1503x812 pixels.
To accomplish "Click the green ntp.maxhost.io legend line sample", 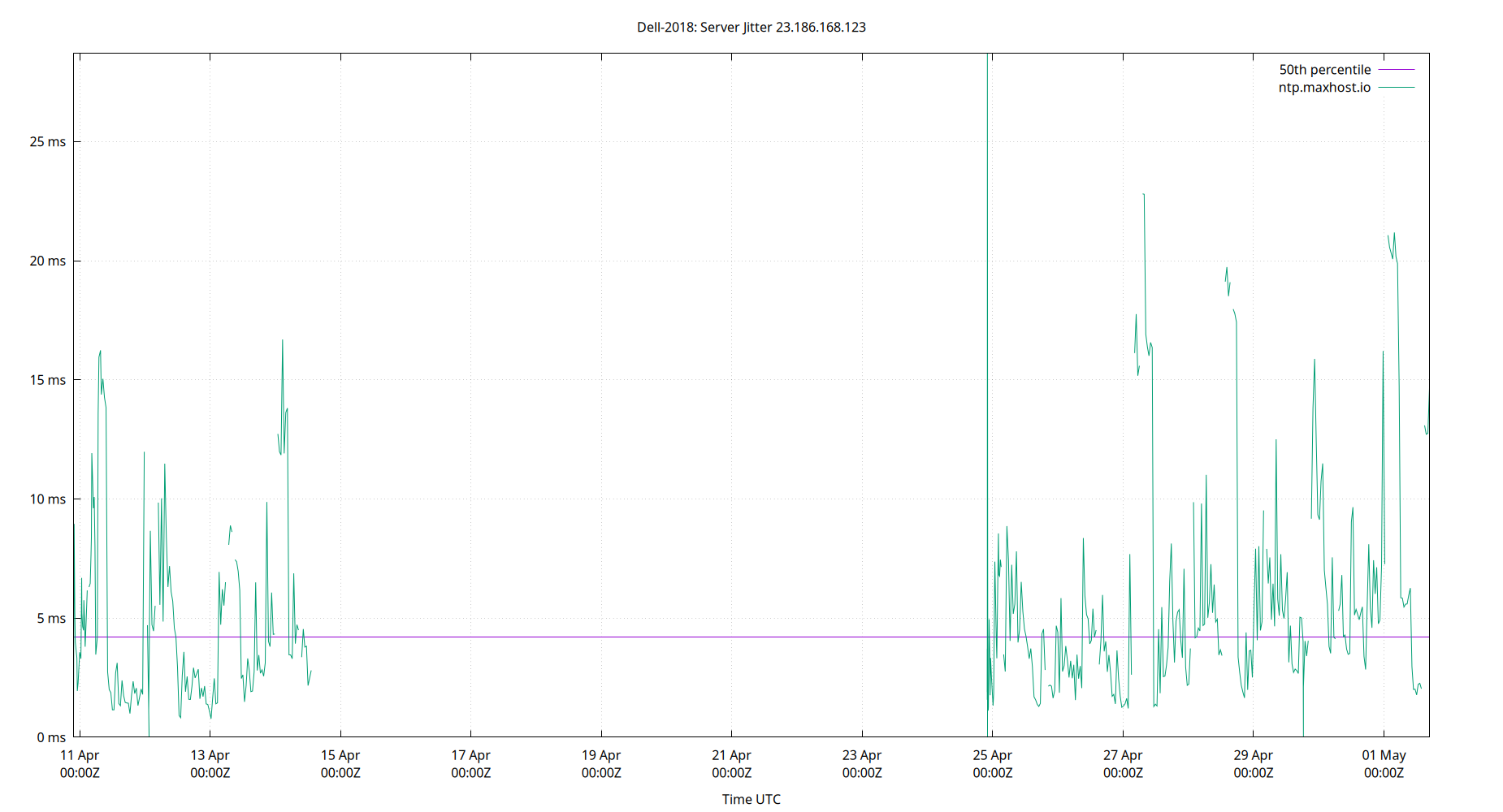I will point(1397,88).
